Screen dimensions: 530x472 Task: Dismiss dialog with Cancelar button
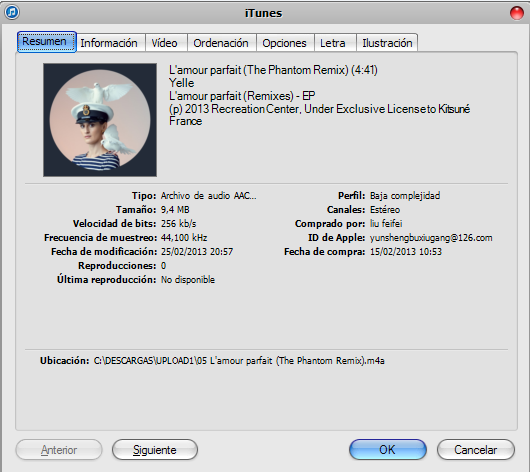point(476,450)
